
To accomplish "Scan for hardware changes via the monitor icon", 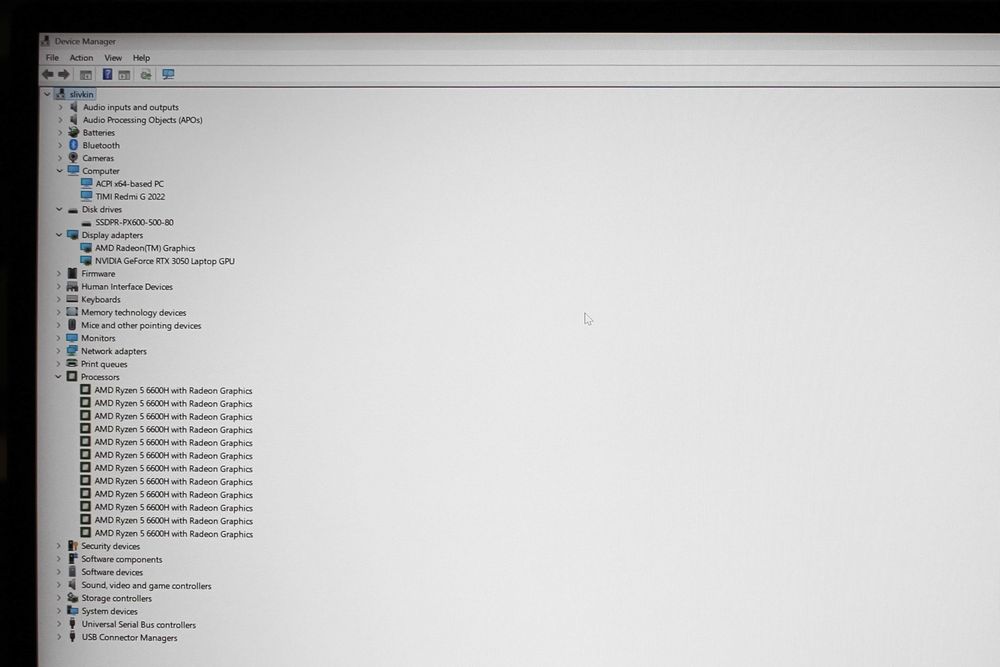I will (x=168, y=75).
